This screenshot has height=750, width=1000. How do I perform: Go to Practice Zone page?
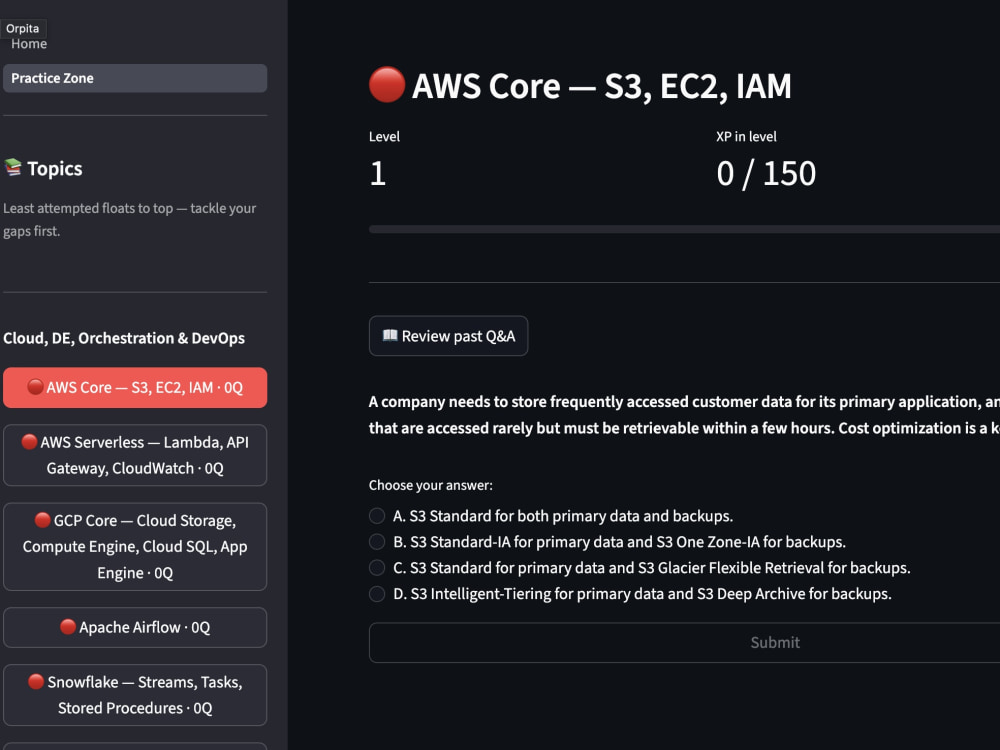coord(135,78)
